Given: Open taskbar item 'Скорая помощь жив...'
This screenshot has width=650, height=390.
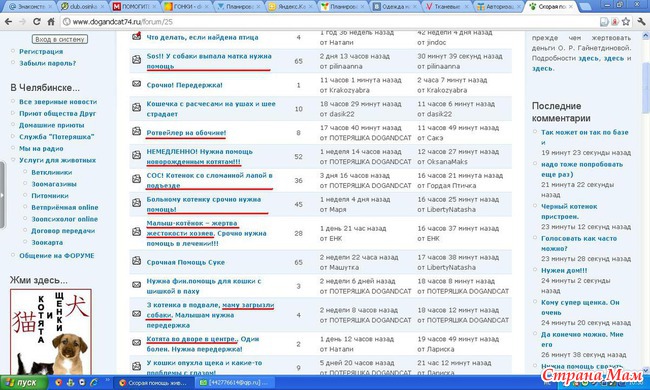Looking at the screenshot, I should pyautogui.click(x=153, y=383).
